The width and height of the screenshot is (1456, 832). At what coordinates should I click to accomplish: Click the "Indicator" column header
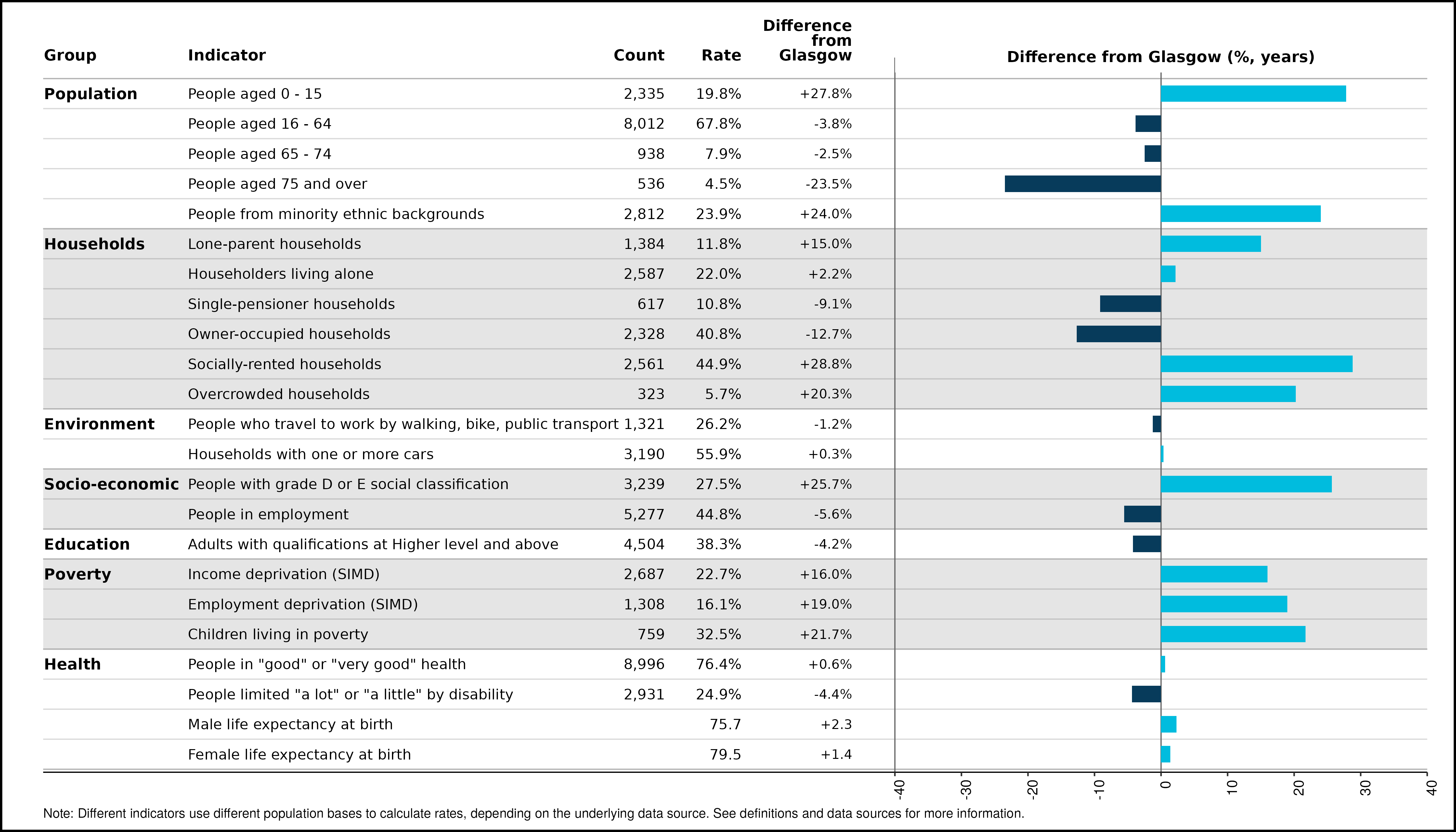226,56
